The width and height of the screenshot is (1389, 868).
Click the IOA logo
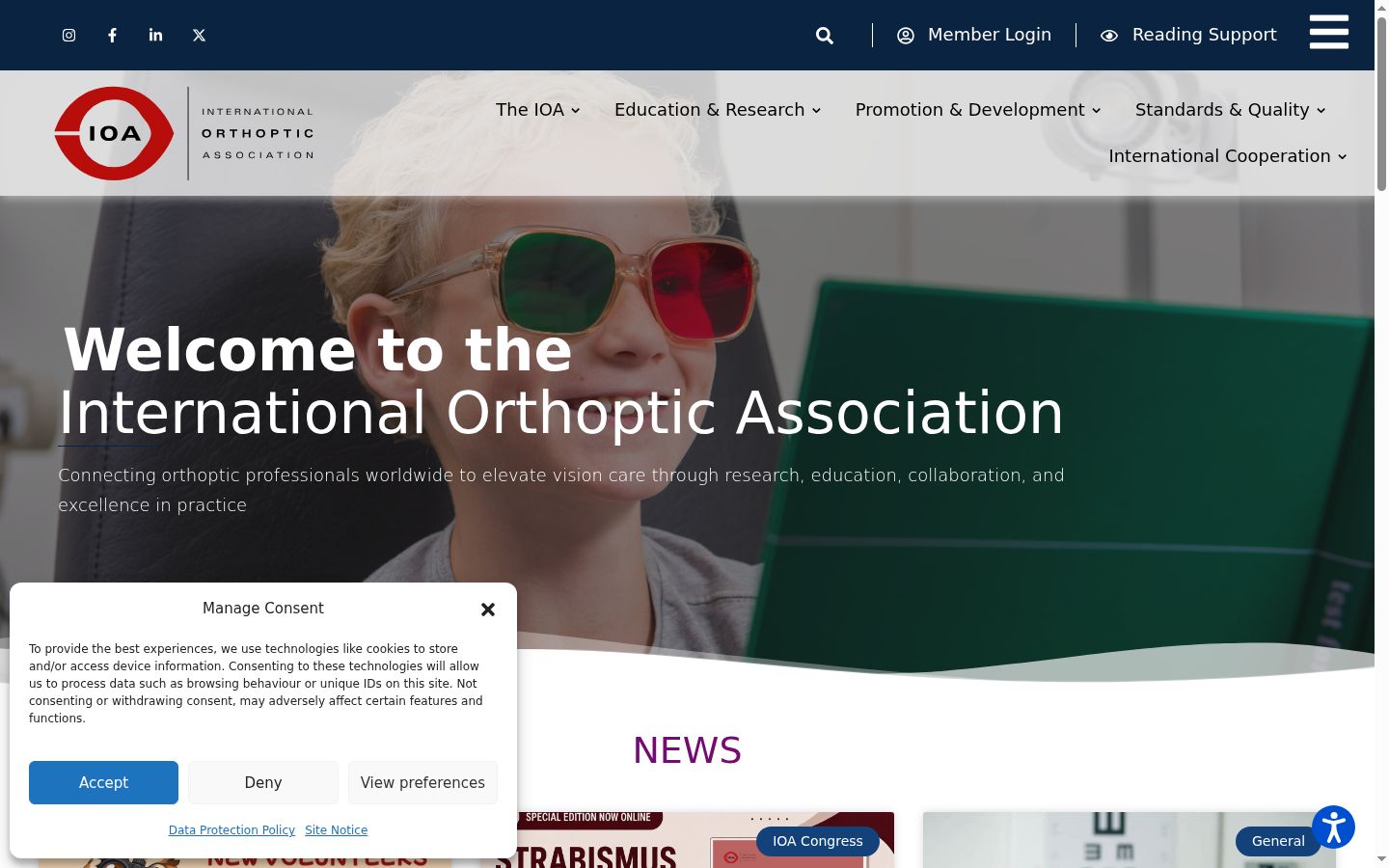click(x=184, y=133)
